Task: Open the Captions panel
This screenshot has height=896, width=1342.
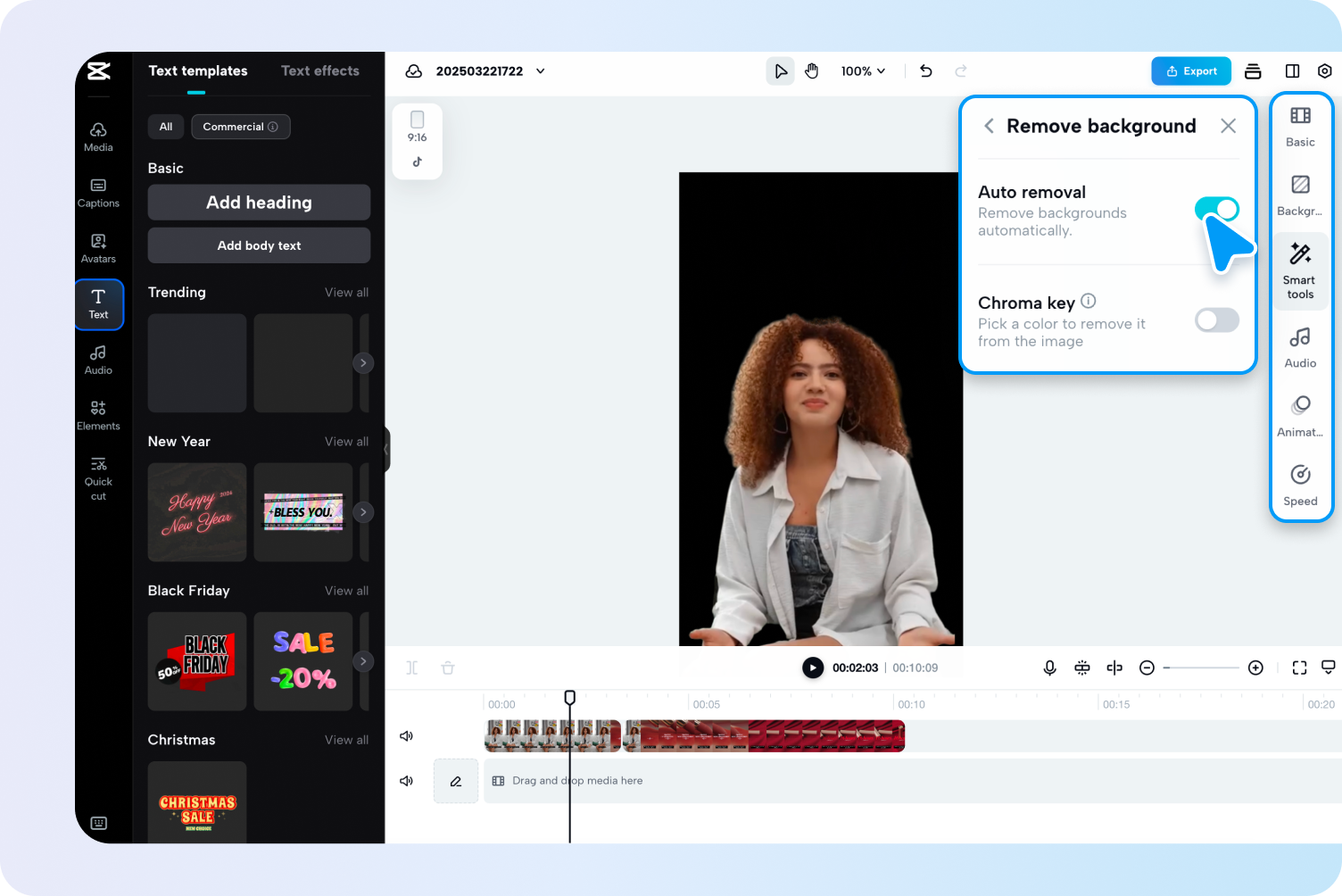Action: point(98,194)
